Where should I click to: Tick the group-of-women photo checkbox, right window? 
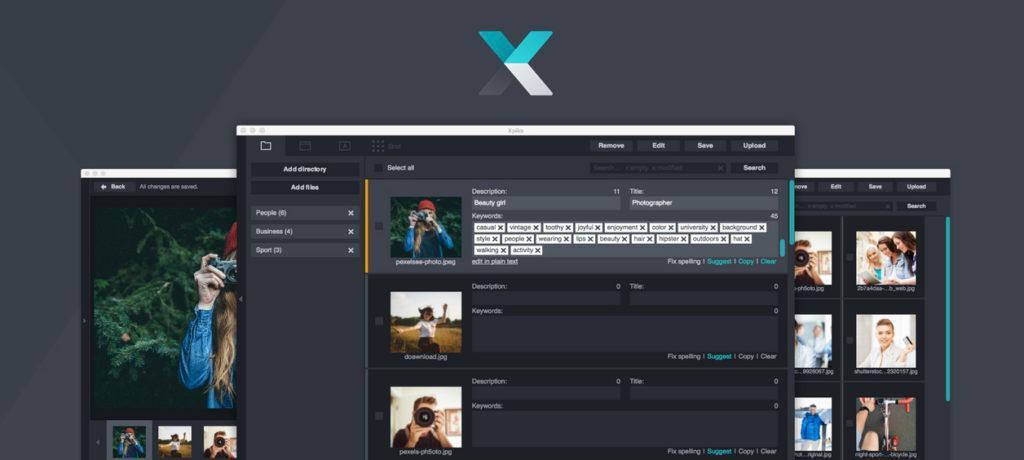pos(850,257)
